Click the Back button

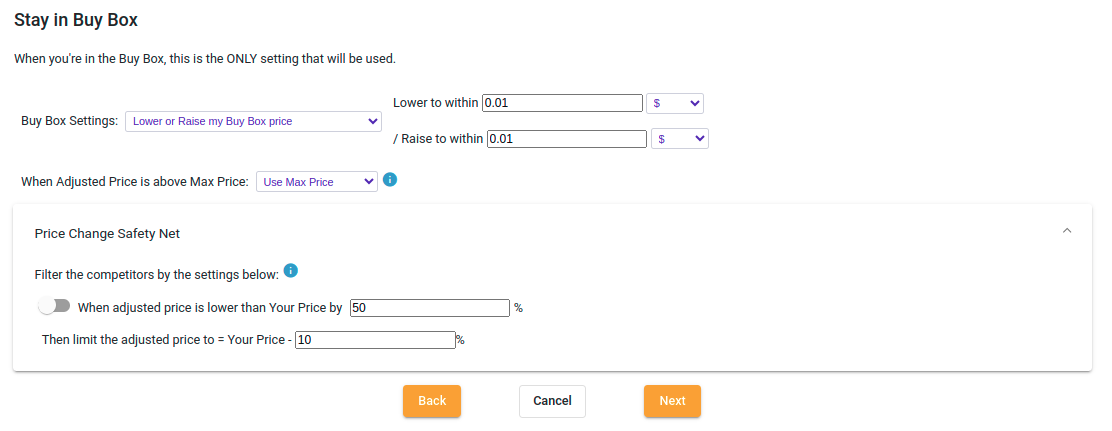tap(432, 401)
